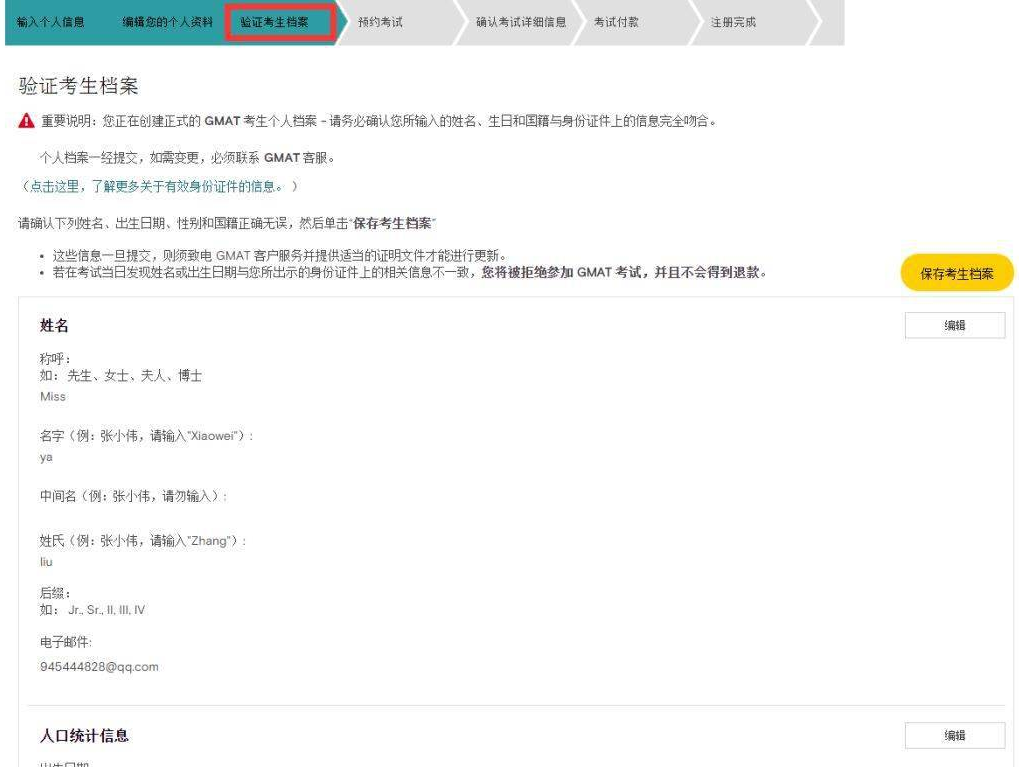
Task: Click the bold refusal warning about GMAT 考试
Action: coord(624,272)
